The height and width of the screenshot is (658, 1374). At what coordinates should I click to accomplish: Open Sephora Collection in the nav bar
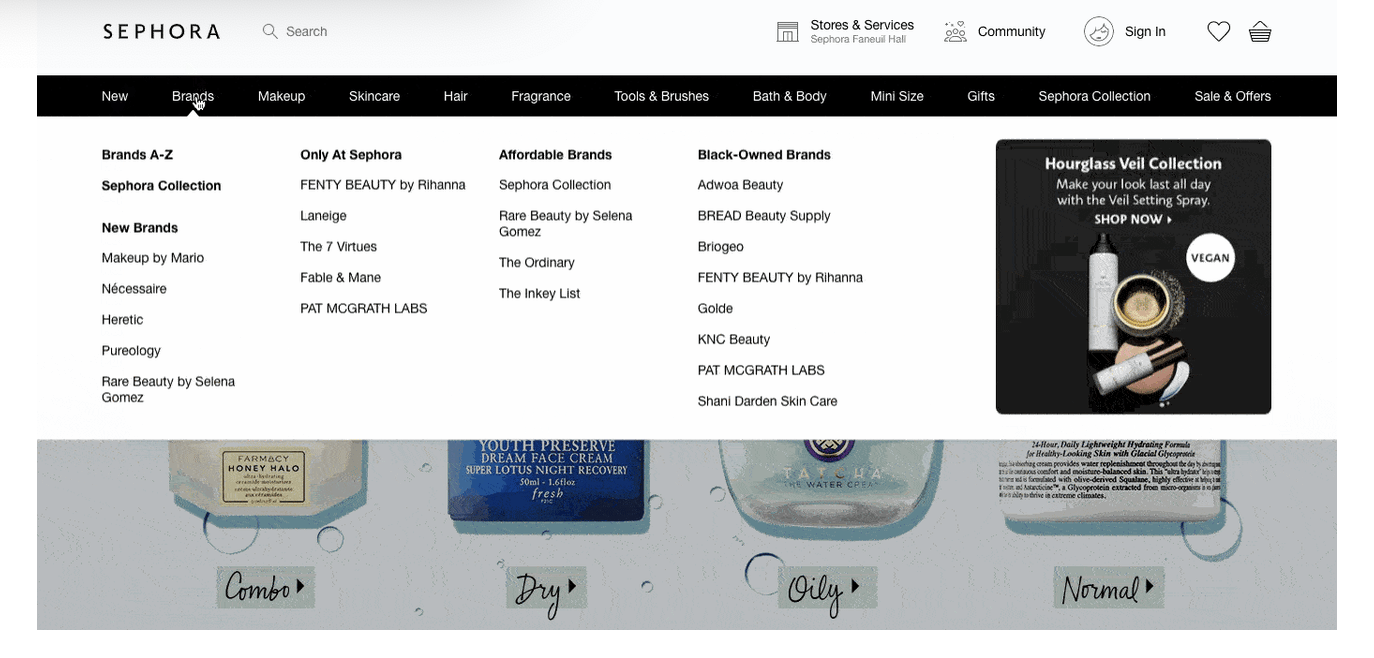tap(1094, 96)
